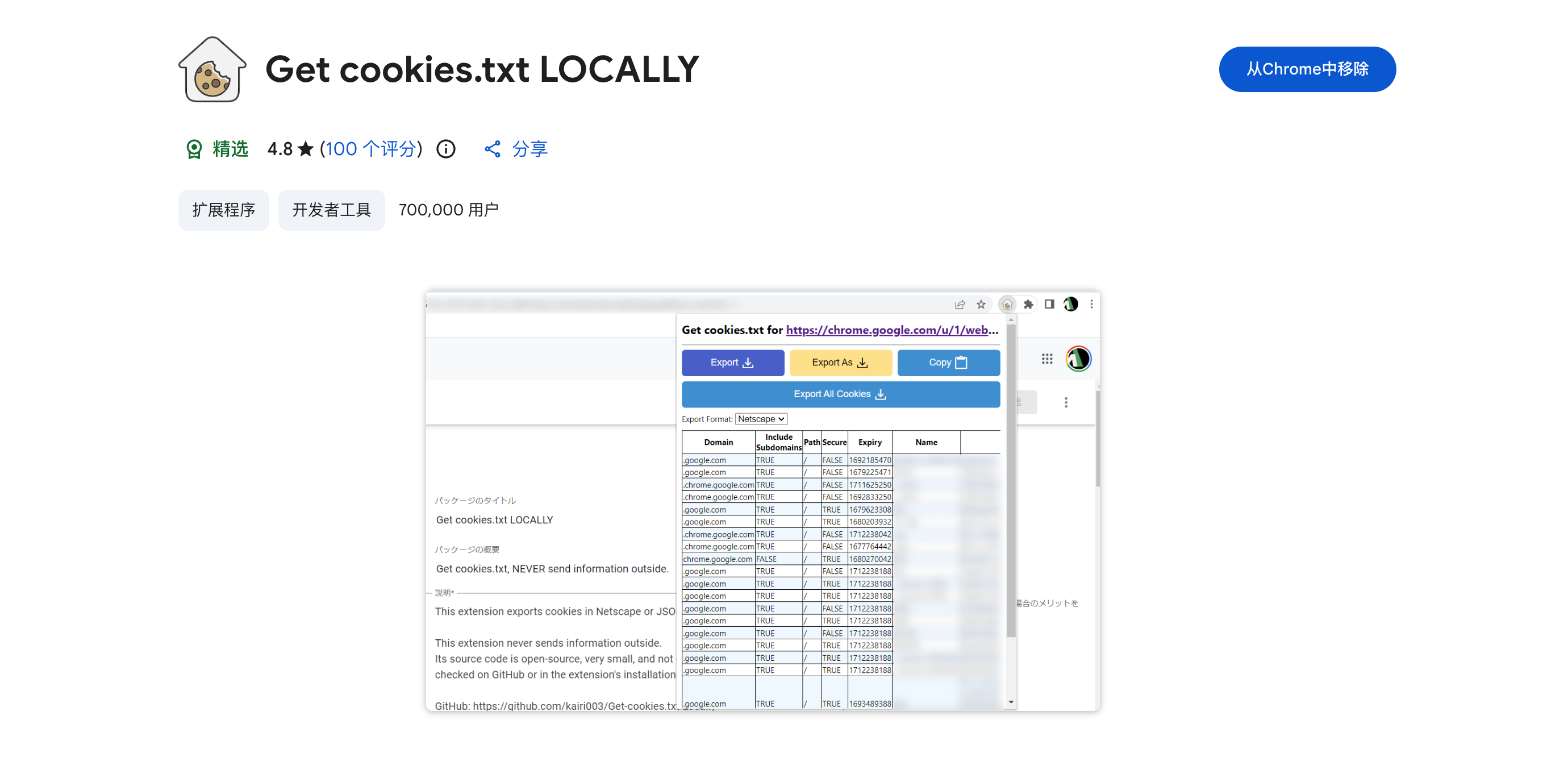
Task: Click the rating info circle icon
Action: [x=445, y=149]
